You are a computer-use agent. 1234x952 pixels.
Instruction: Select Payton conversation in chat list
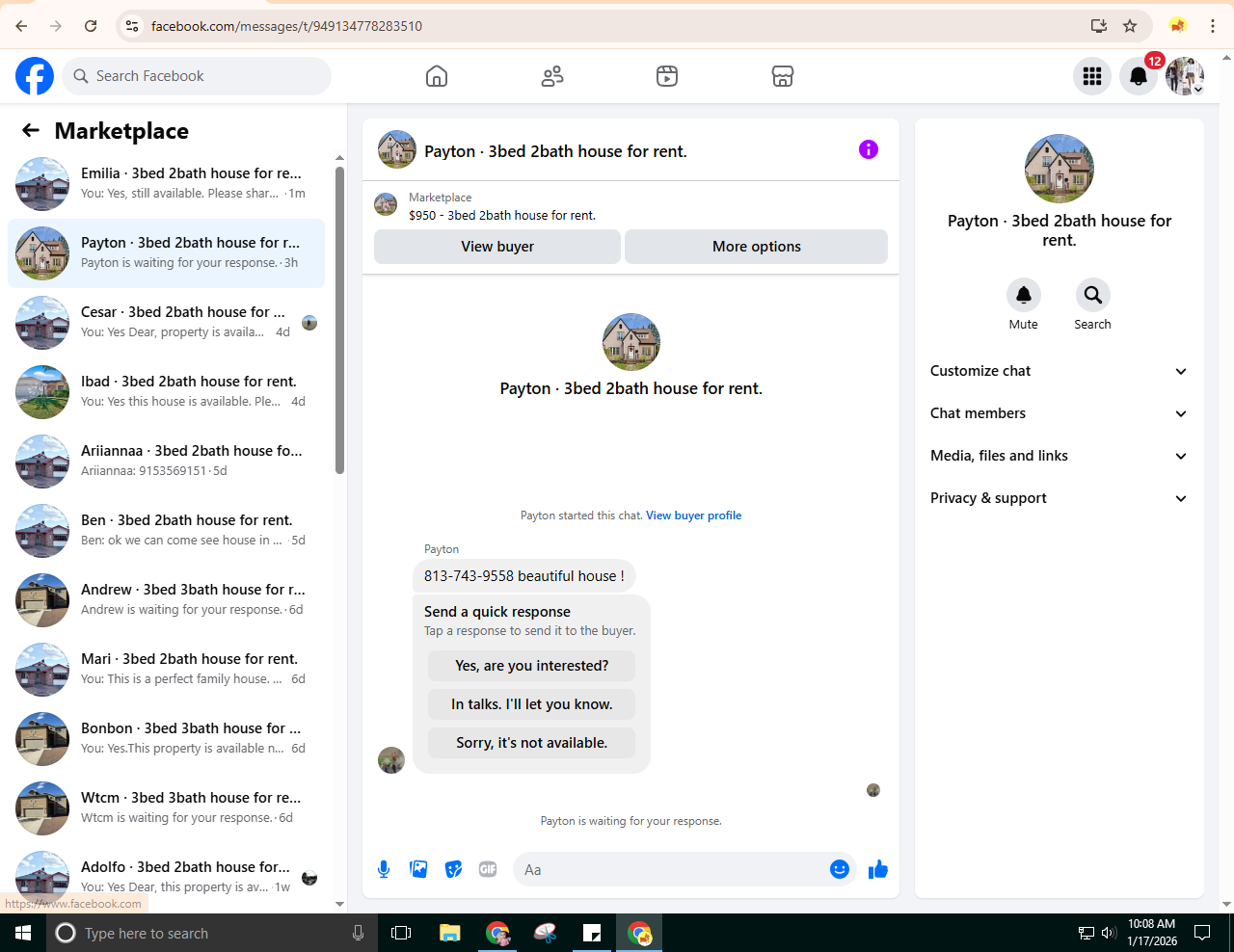click(167, 253)
